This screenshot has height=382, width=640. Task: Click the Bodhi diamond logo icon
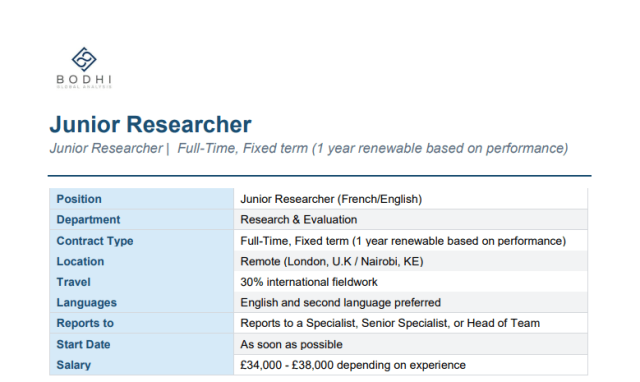[x=84, y=59]
